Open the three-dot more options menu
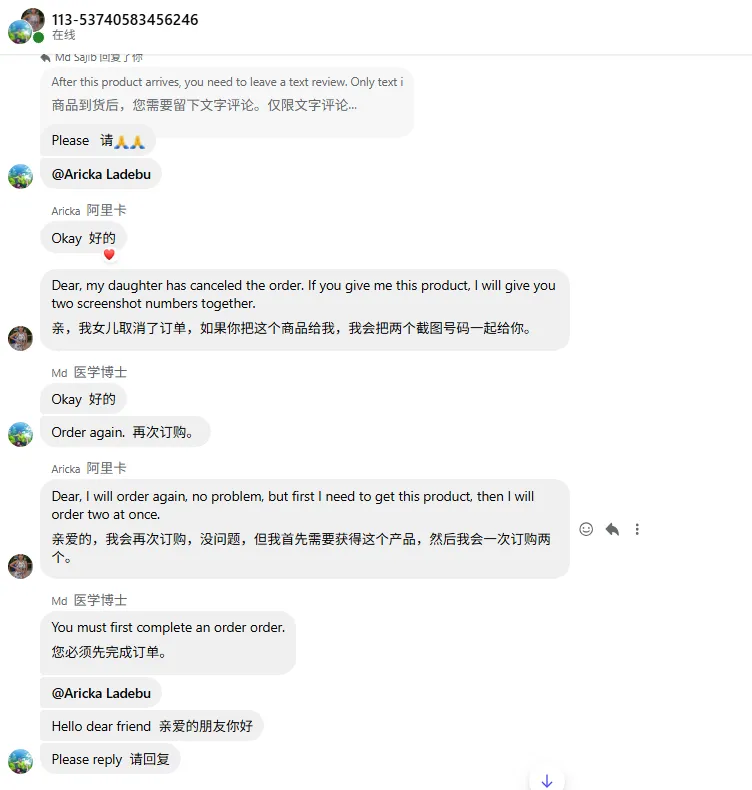Image resolution: width=752 pixels, height=790 pixels. (637, 529)
